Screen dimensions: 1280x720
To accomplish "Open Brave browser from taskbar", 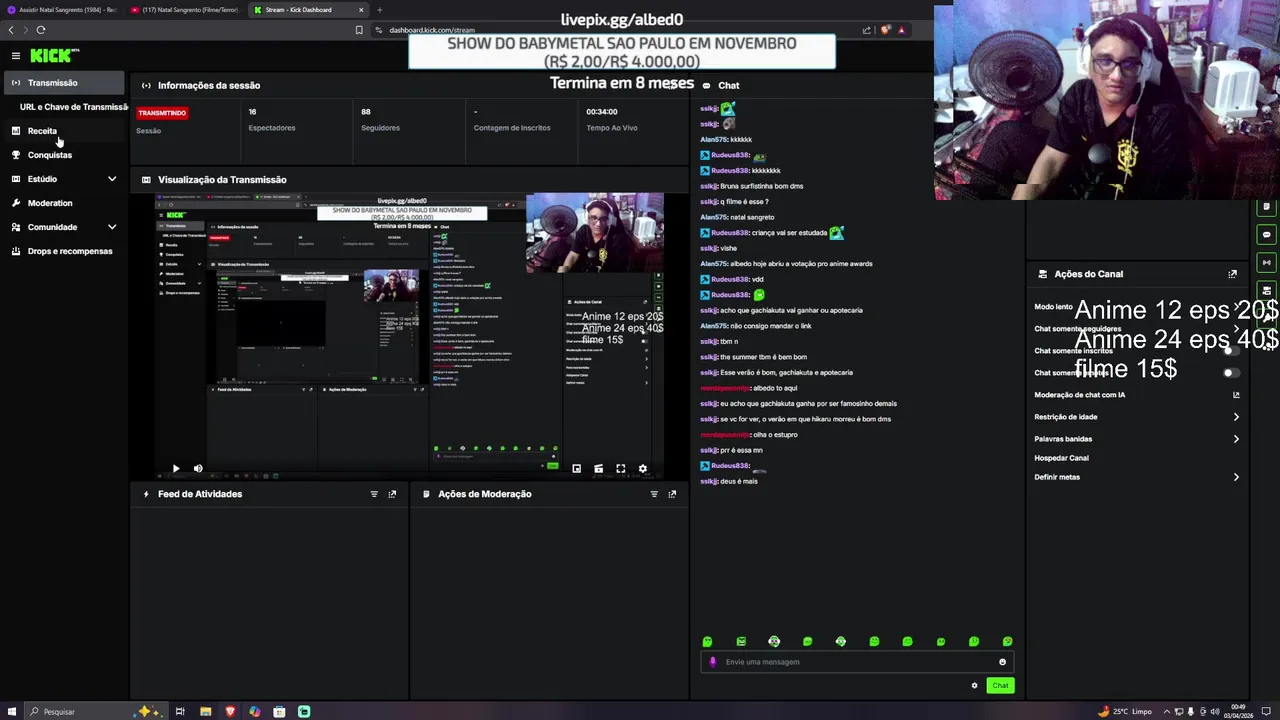I will click(x=230, y=711).
